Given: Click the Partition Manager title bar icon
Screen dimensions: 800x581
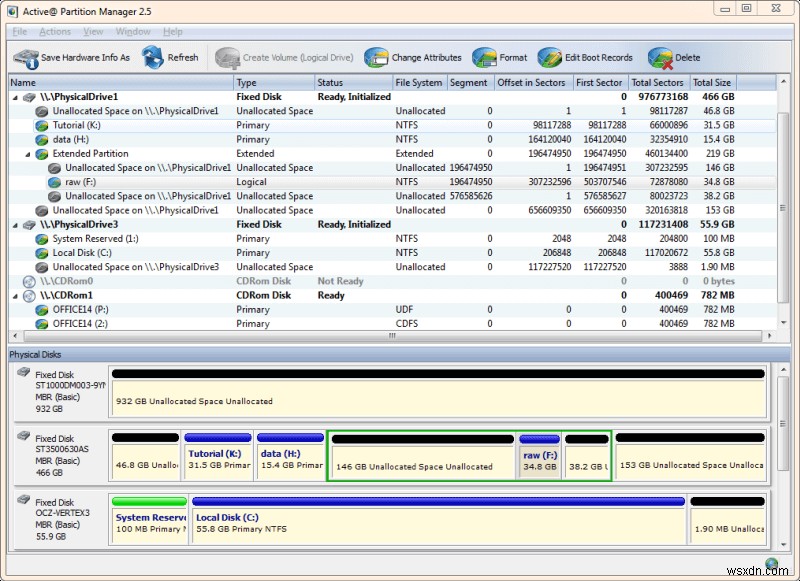Looking at the screenshot, I should [12, 11].
